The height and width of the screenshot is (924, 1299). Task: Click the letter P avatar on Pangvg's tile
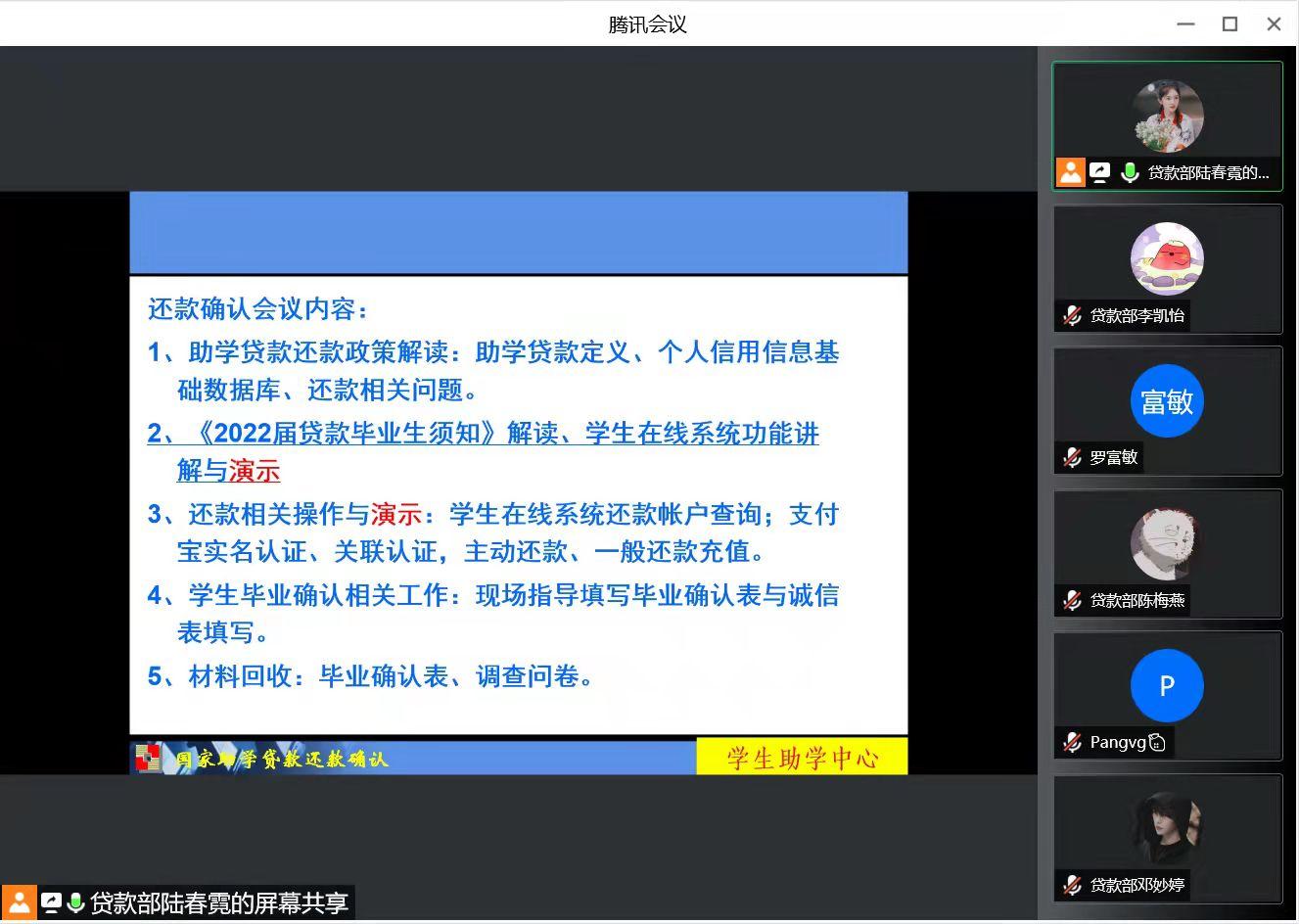click(x=1167, y=685)
